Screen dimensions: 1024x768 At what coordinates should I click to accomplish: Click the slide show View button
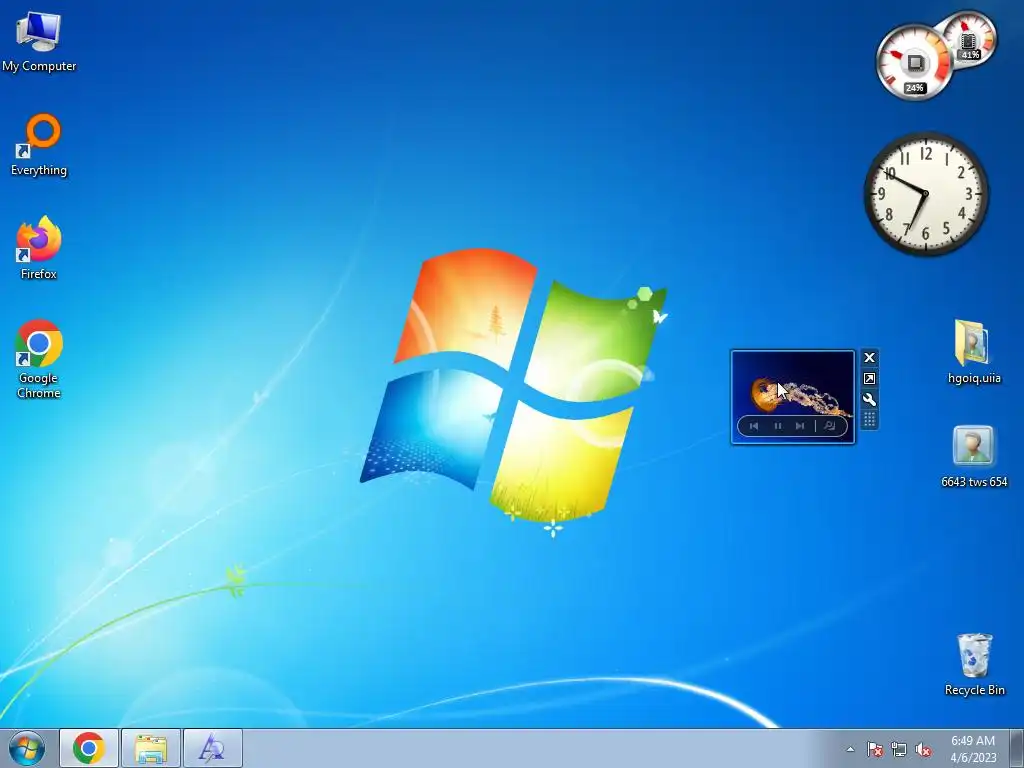(x=829, y=426)
